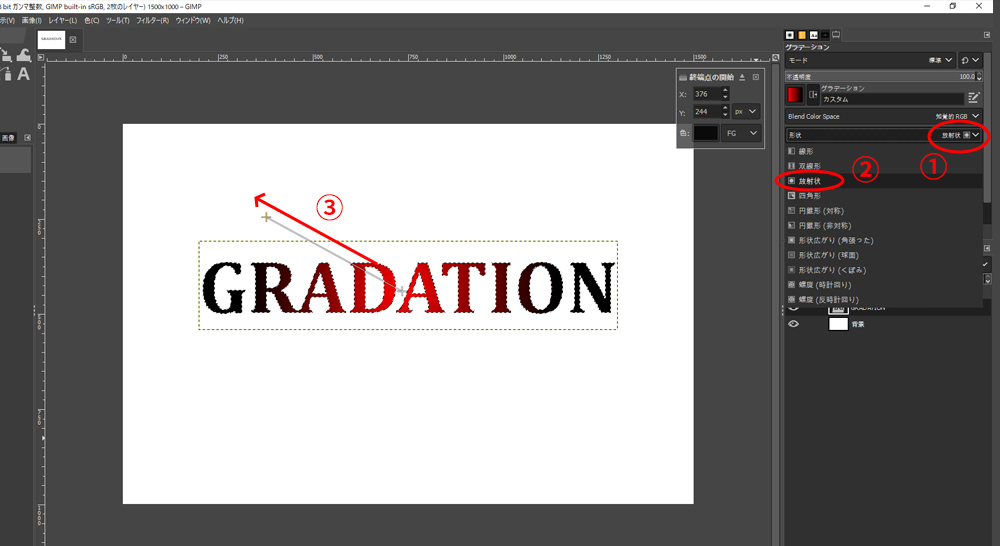Minimize the GIMP window
1000x546 pixels.
coord(927,6)
